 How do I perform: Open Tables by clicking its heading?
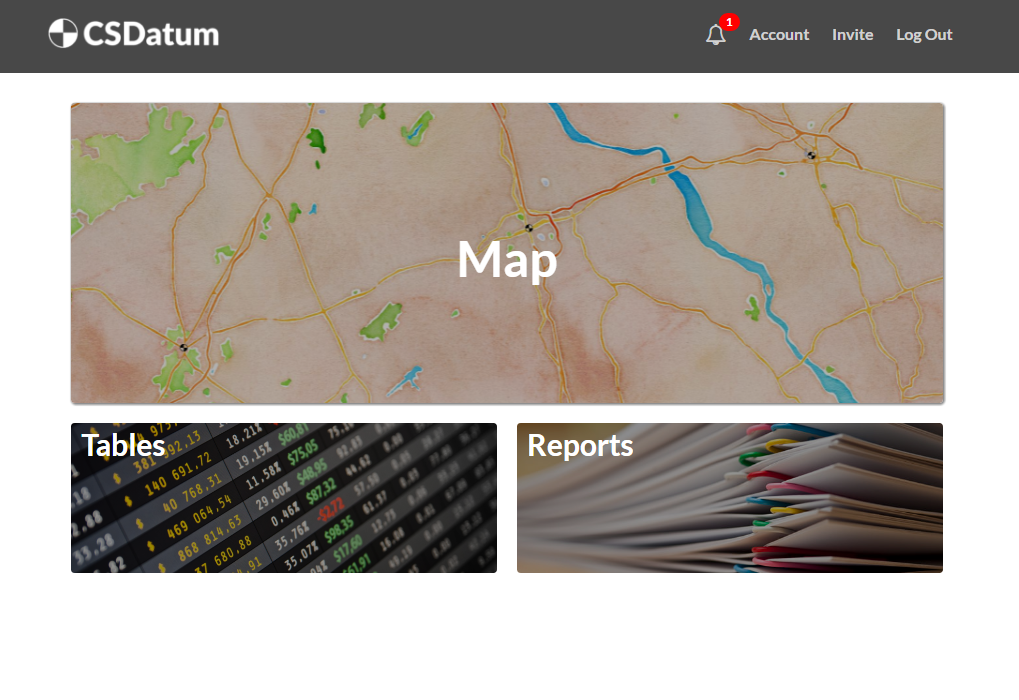click(123, 445)
